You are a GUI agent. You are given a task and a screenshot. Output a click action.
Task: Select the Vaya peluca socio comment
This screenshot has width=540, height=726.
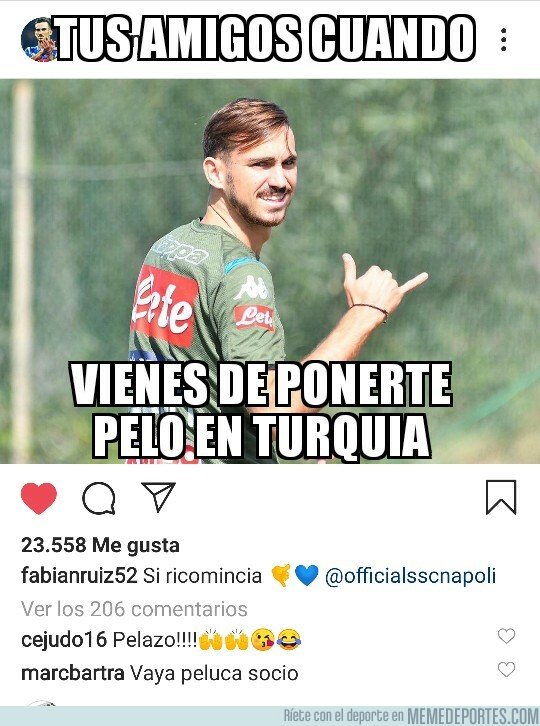point(213,673)
